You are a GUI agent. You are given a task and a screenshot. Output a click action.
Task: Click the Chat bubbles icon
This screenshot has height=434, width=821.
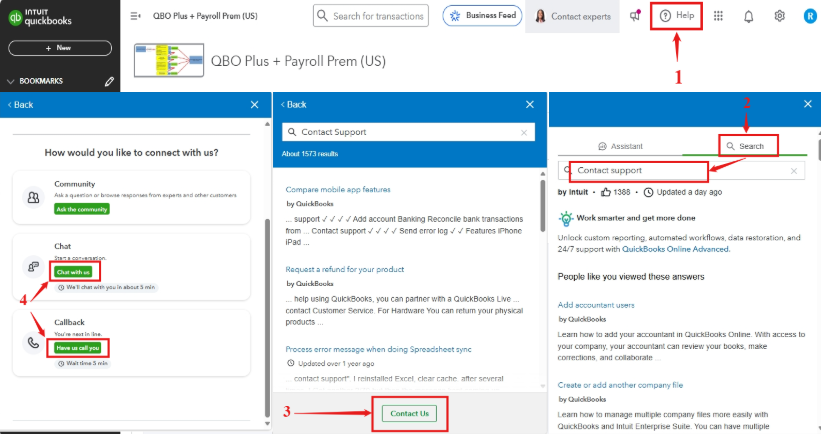(x=33, y=267)
